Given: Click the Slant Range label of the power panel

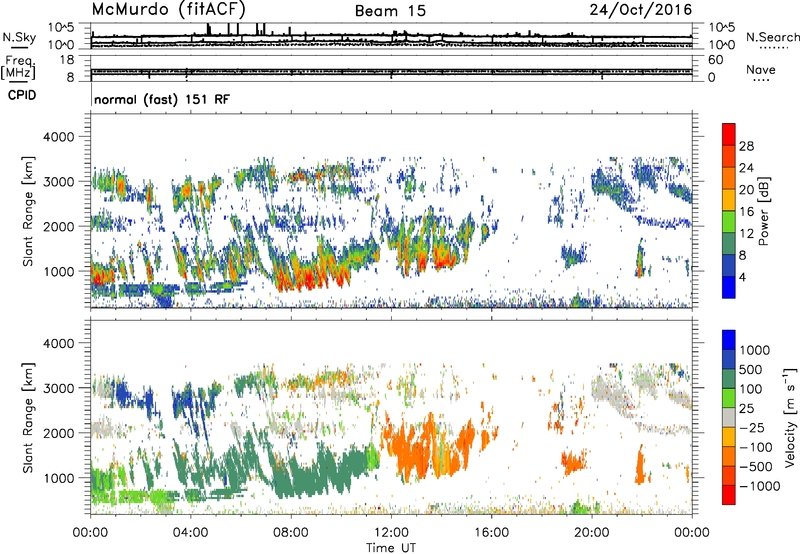Looking at the screenshot, I should pos(28,211).
